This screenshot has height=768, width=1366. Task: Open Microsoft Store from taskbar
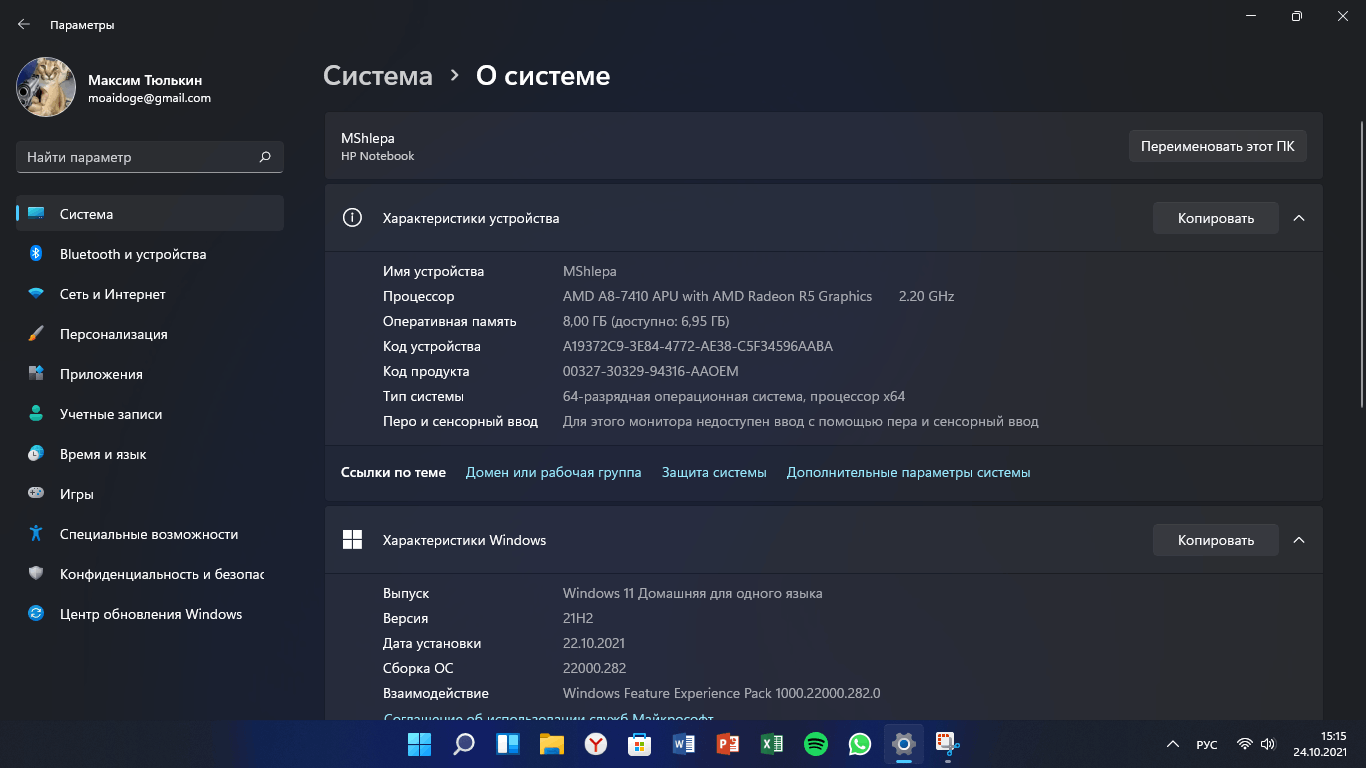[x=639, y=744]
